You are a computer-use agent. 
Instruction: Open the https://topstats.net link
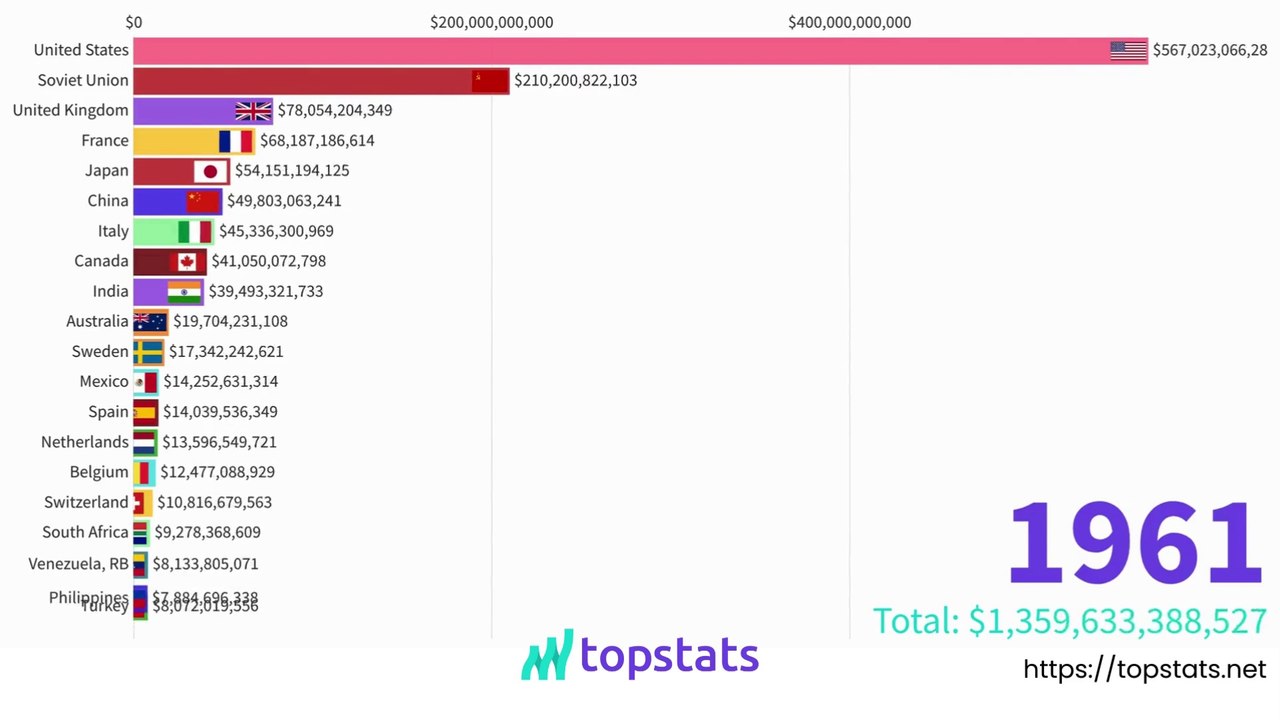point(1144,669)
